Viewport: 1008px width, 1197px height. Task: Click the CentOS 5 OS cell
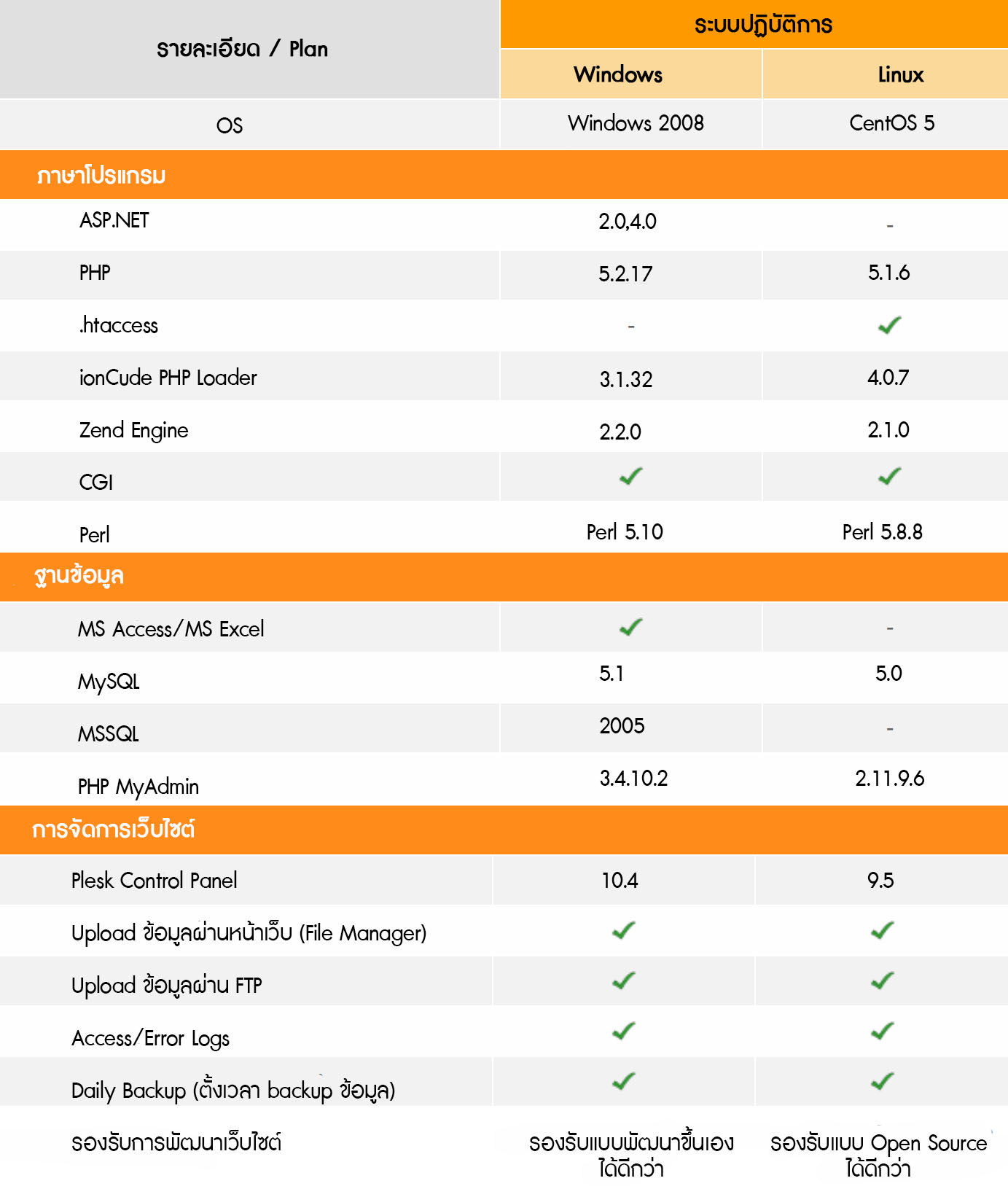891,123
